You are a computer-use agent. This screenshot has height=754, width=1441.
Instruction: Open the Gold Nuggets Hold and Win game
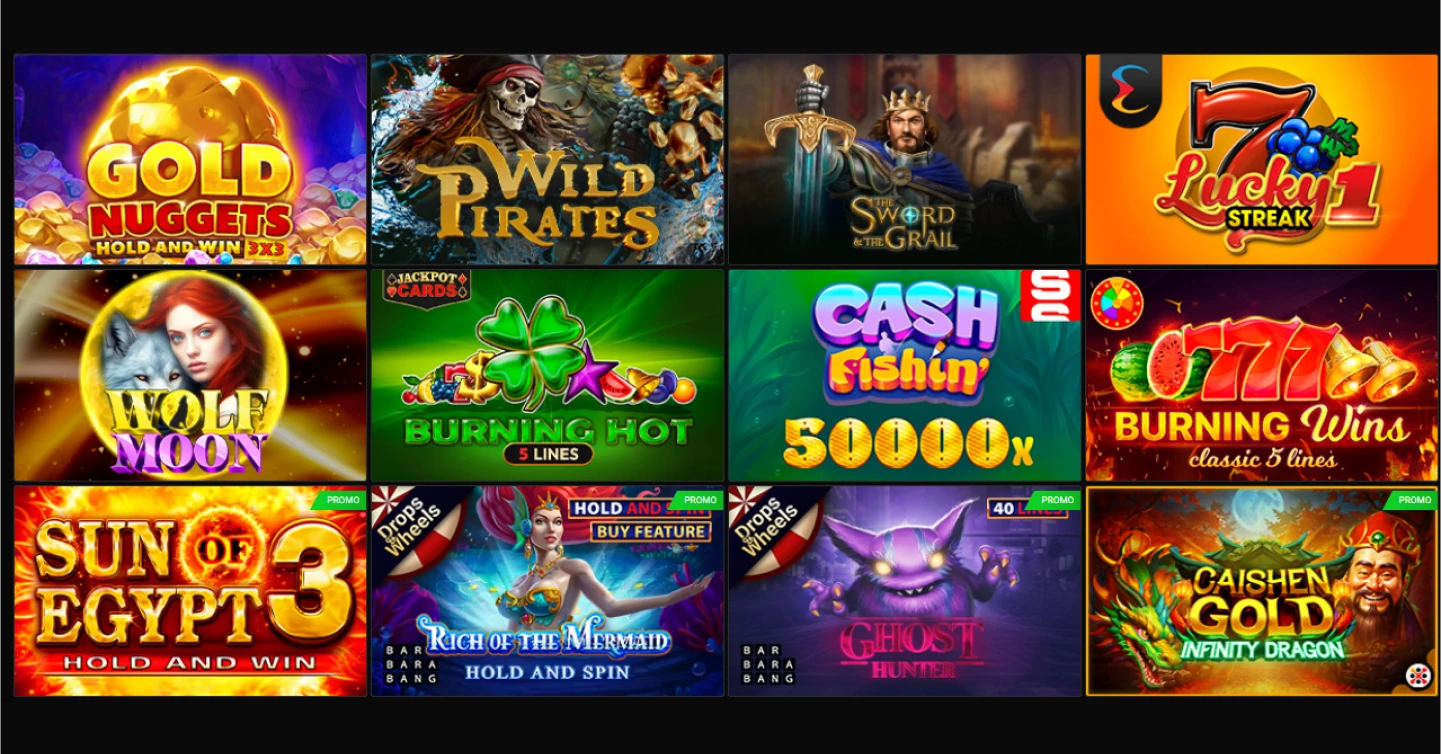pos(190,159)
